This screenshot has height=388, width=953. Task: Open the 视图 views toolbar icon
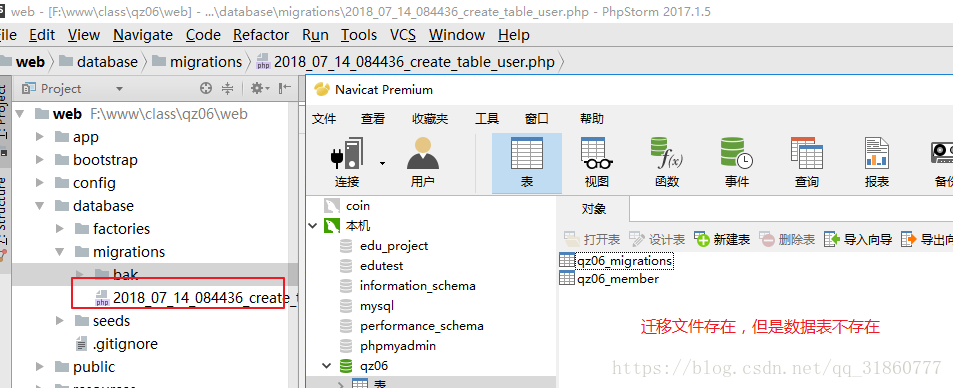click(596, 162)
